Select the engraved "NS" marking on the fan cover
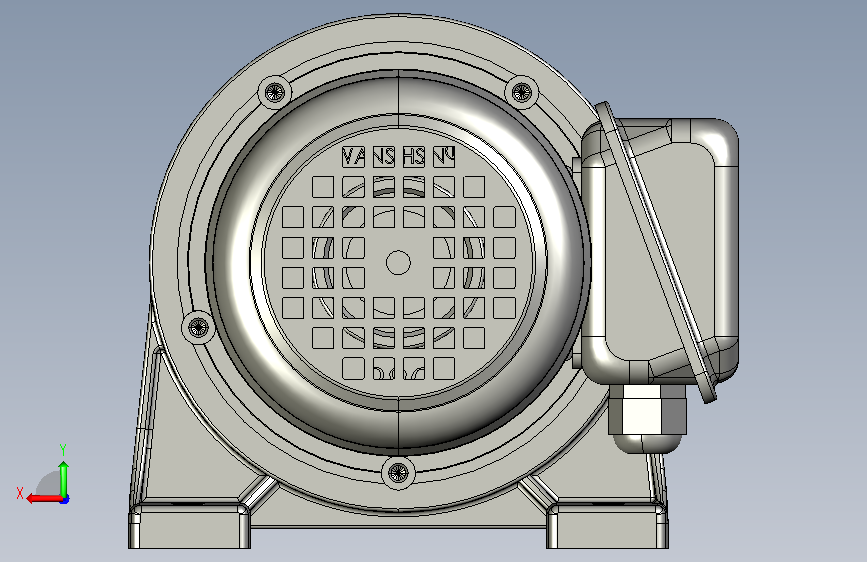 click(383, 157)
